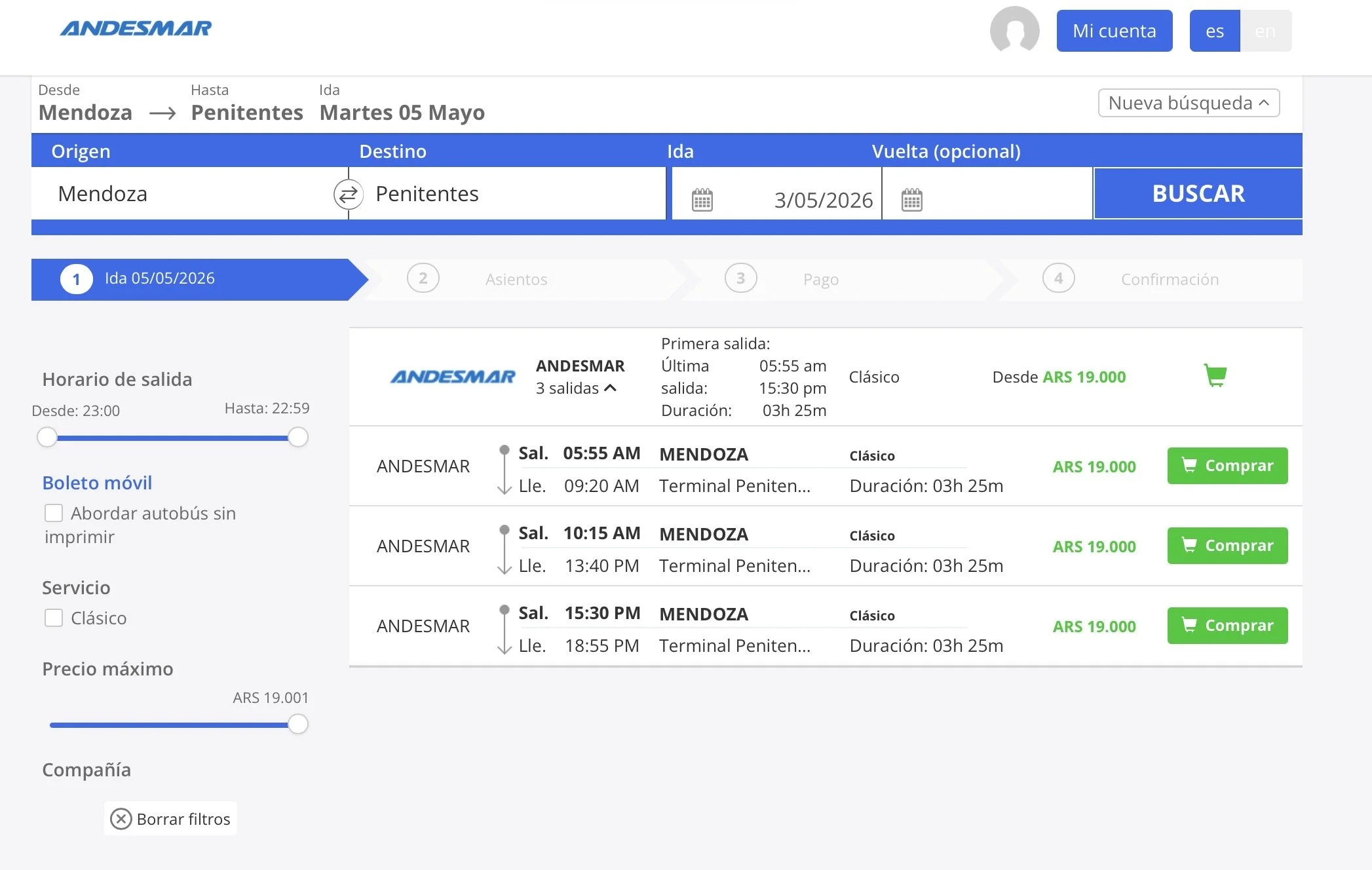Click Borrar filtros to clear filters
The height and width of the screenshot is (870, 1372).
(170, 819)
